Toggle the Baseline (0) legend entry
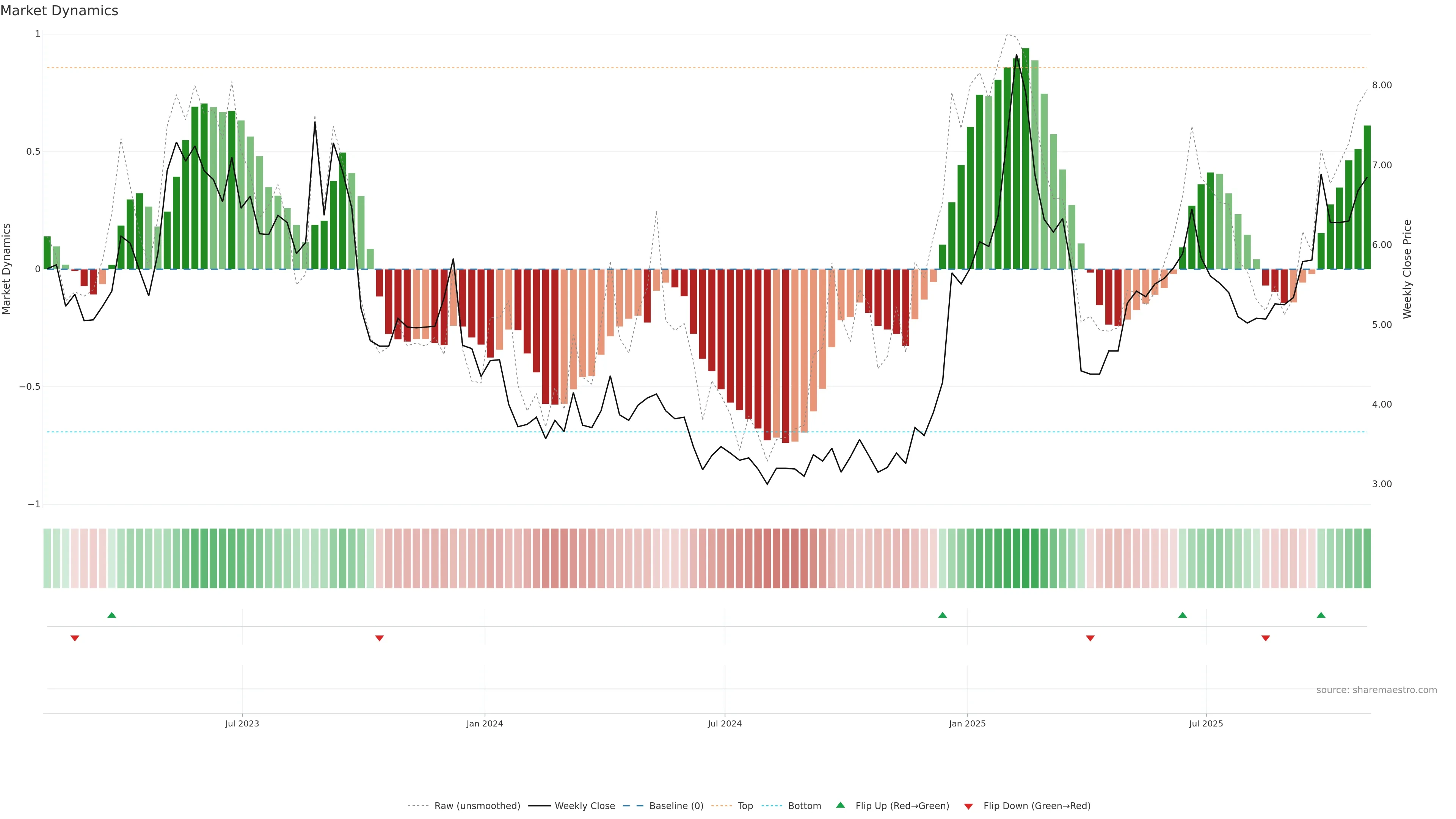Viewport: 1456px width, 819px height. (x=676, y=806)
